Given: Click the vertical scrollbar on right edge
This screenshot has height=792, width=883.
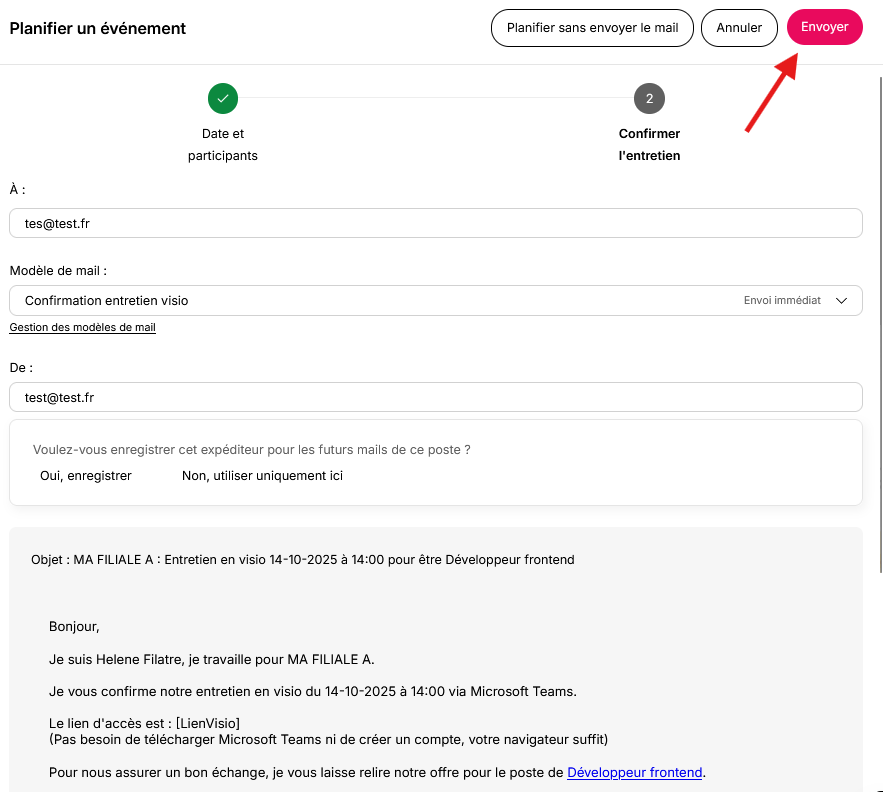Looking at the screenshot, I should tap(880, 324).
